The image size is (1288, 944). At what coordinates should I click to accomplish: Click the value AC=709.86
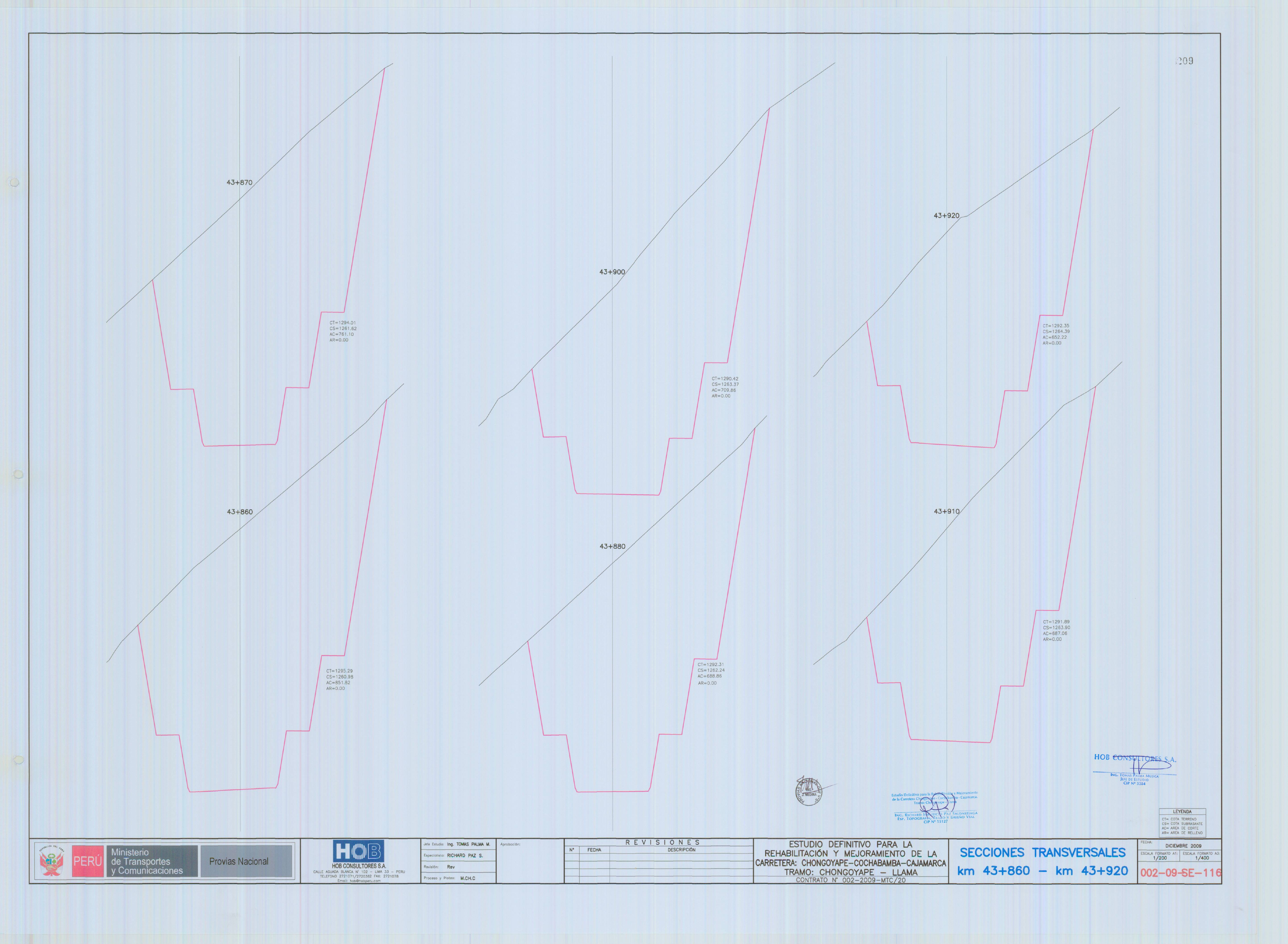[x=723, y=390]
